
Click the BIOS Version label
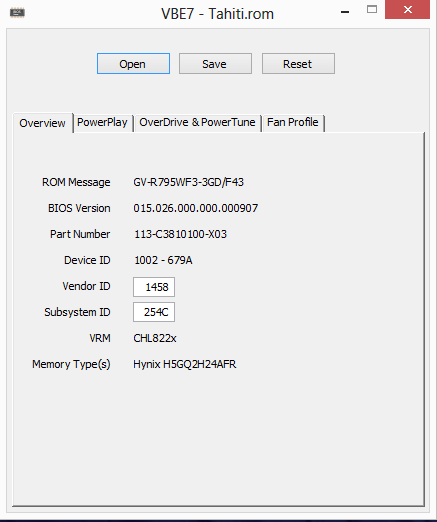(x=79, y=208)
